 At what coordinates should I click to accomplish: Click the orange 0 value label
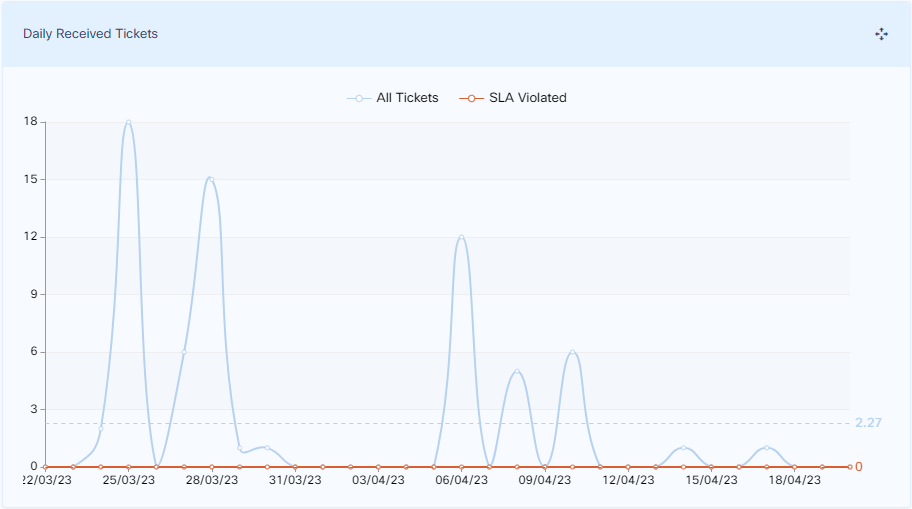[858, 467]
